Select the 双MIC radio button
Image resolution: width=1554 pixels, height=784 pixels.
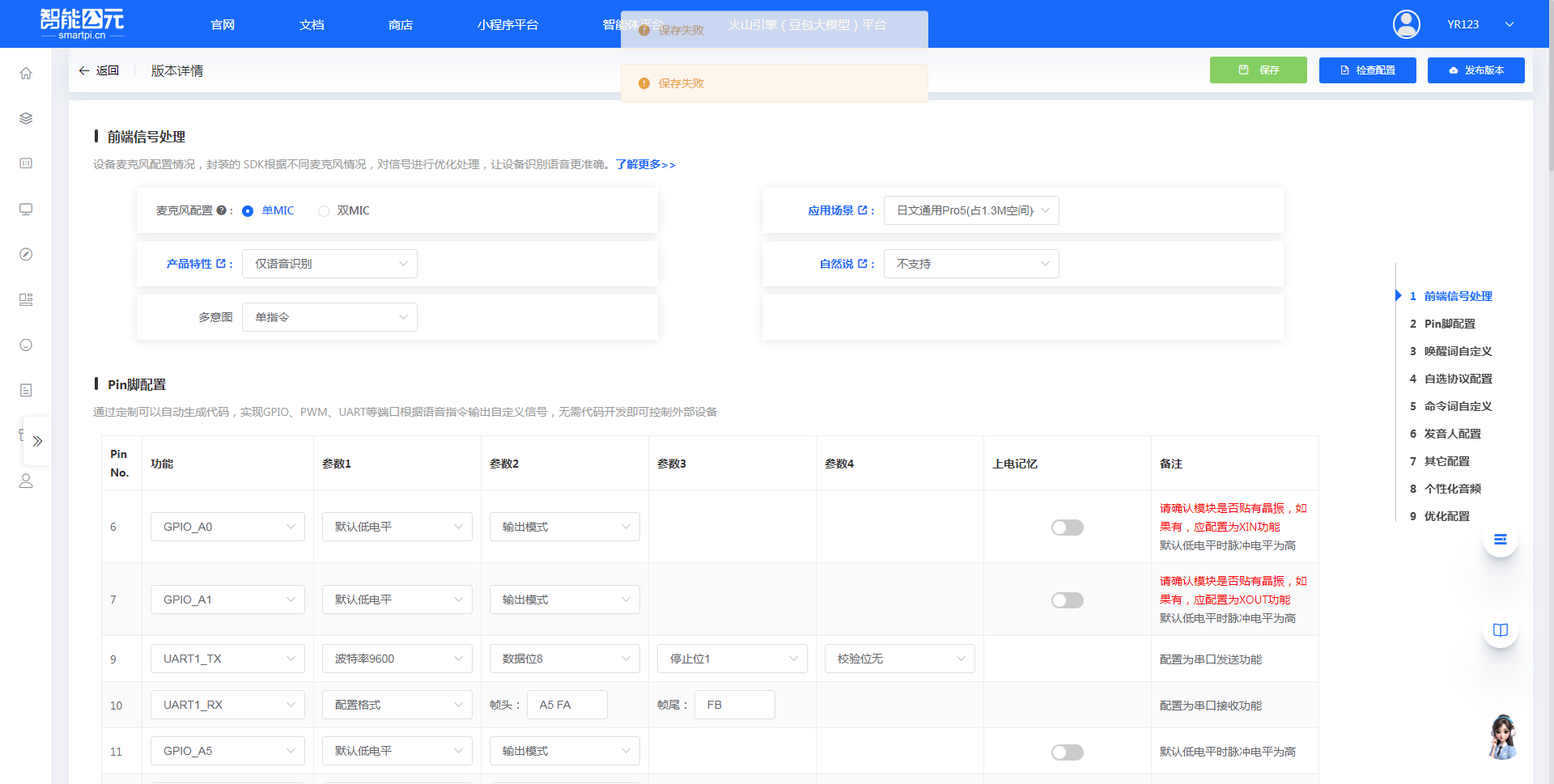[x=324, y=210]
